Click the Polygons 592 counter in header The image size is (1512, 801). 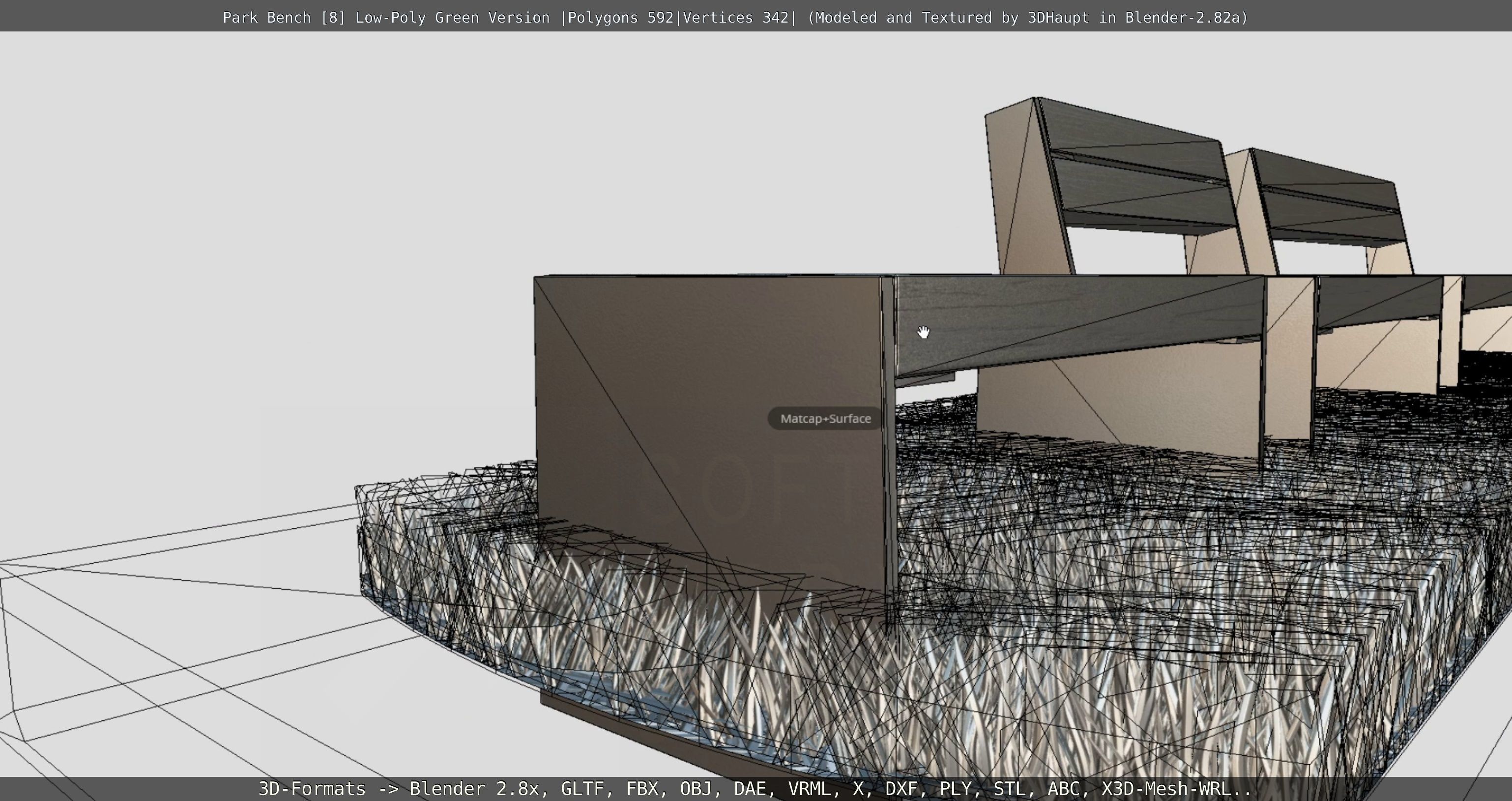click(x=620, y=18)
